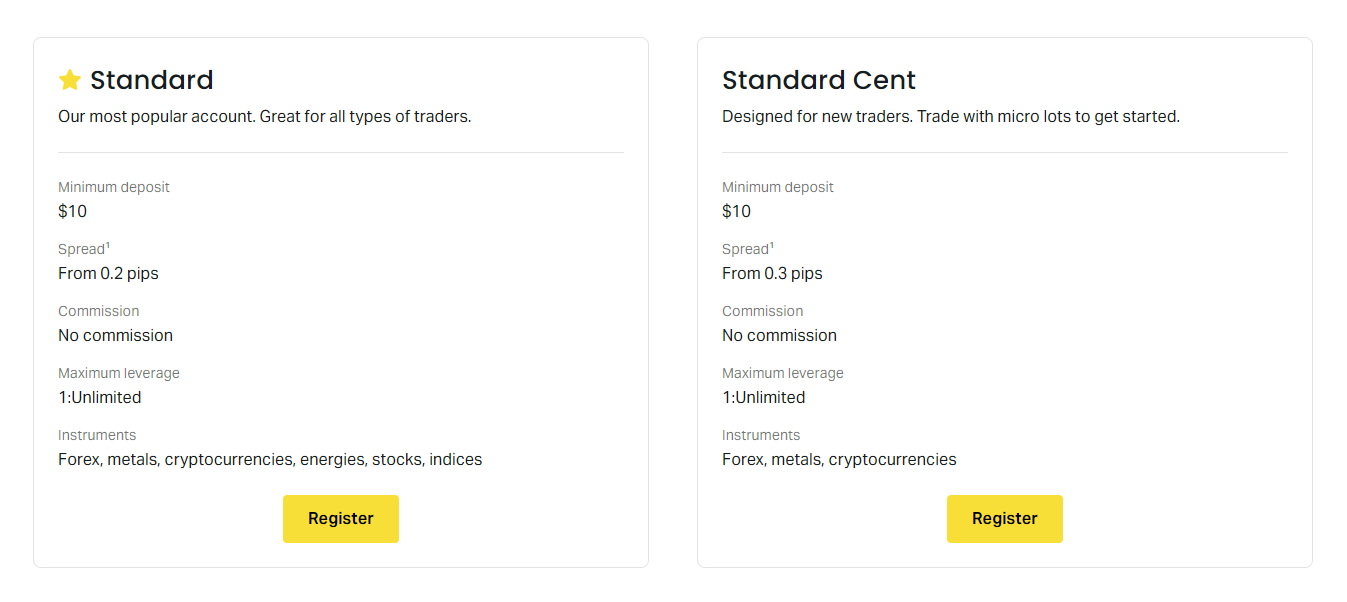This screenshot has height=602, width=1347.
Task: Click the yellow star icon beside Standard
Action: [68, 79]
